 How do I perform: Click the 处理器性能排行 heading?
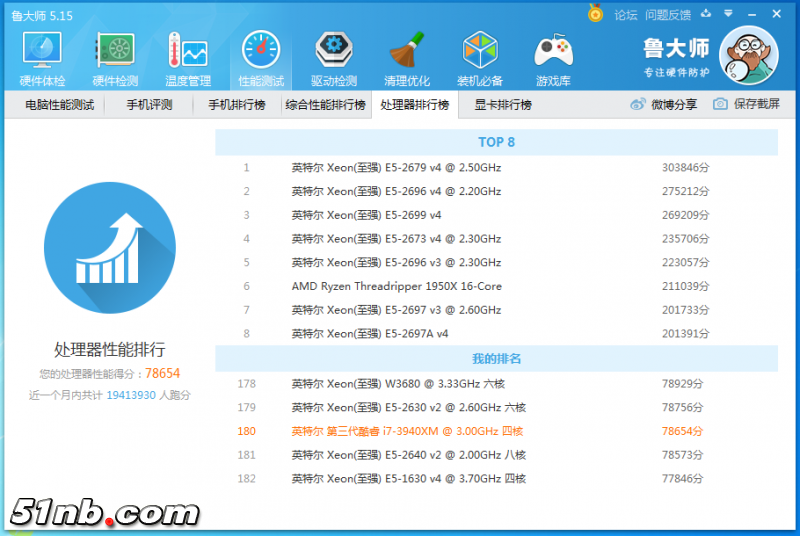click(110, 350)
